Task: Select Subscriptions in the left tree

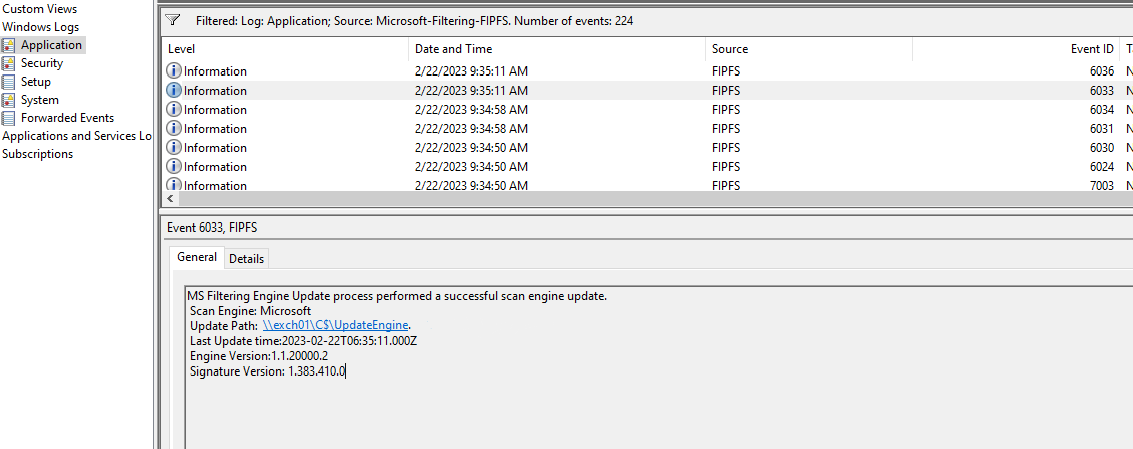Action: point(38,154)
